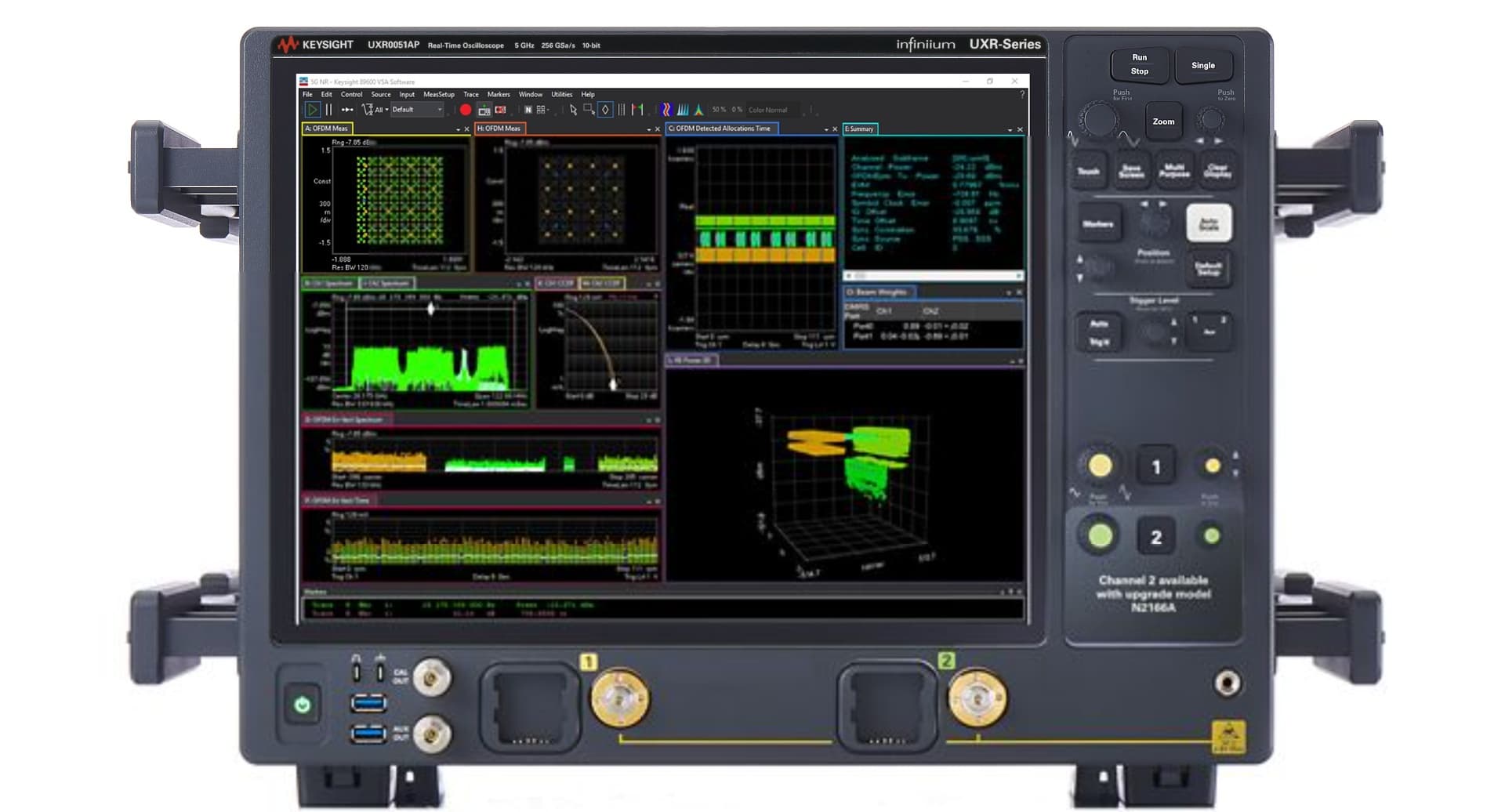Click the red Record icon
Viewport: 1505px width, 812px height.
coord(466,110)
